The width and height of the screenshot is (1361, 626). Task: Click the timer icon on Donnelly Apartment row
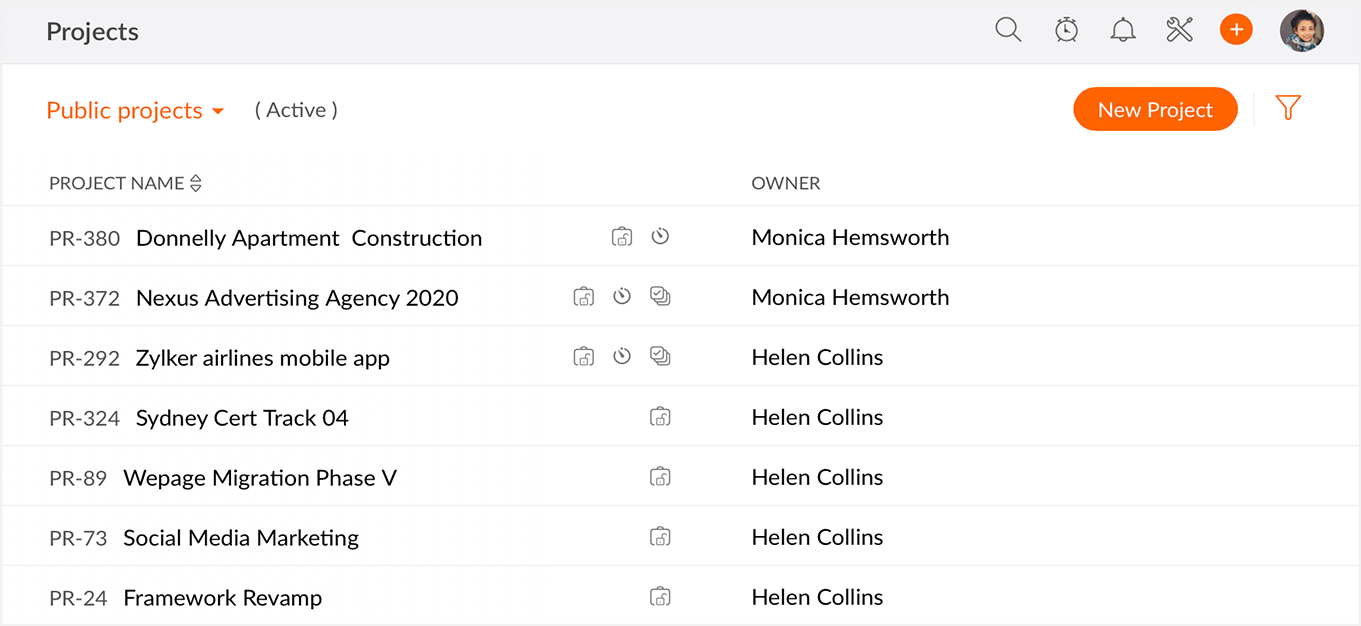click(x=660, y=237)
